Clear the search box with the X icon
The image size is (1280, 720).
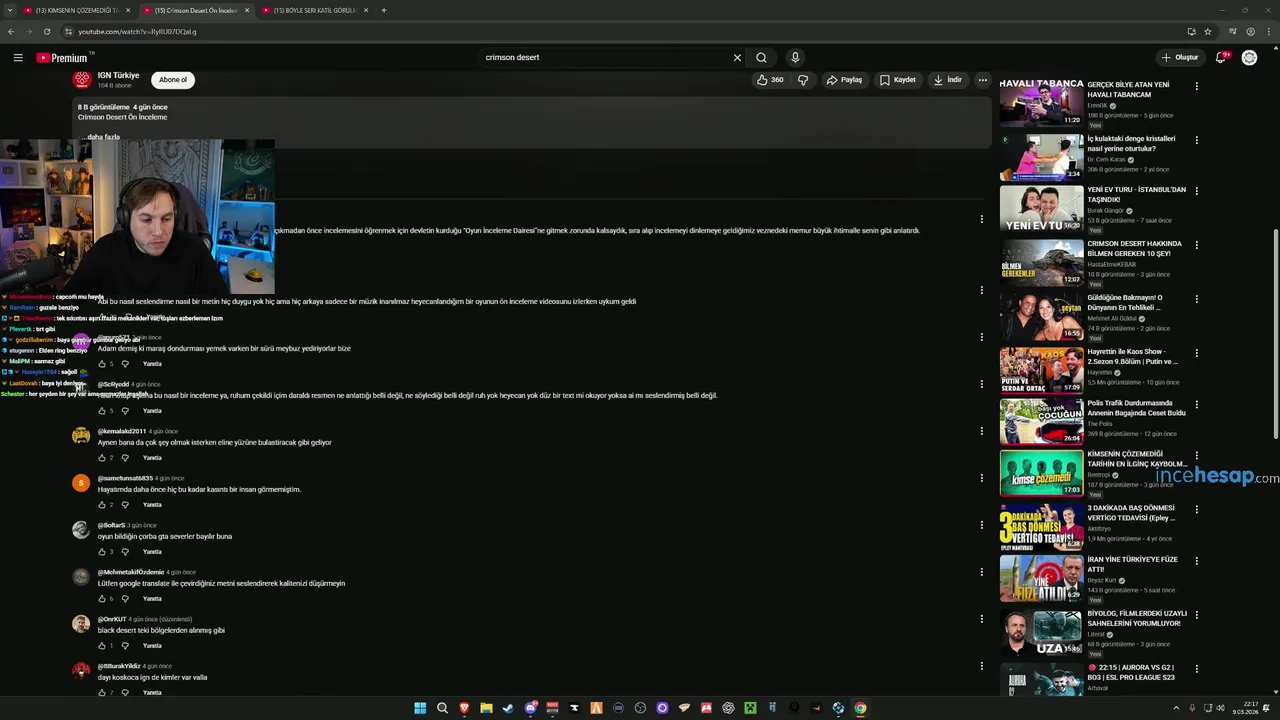(737, 58)
